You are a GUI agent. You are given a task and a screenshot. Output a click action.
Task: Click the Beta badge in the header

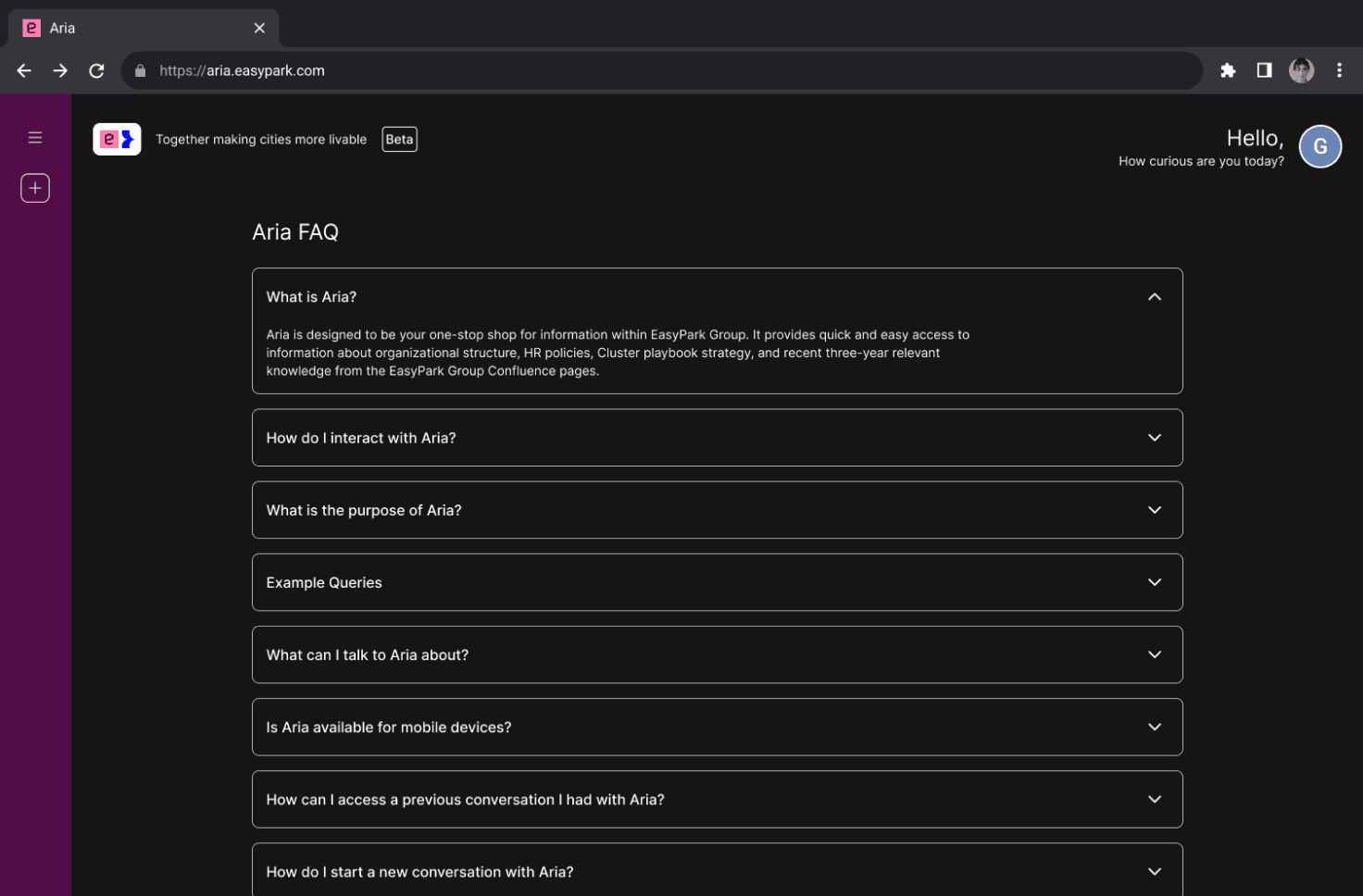pos(399,139)
